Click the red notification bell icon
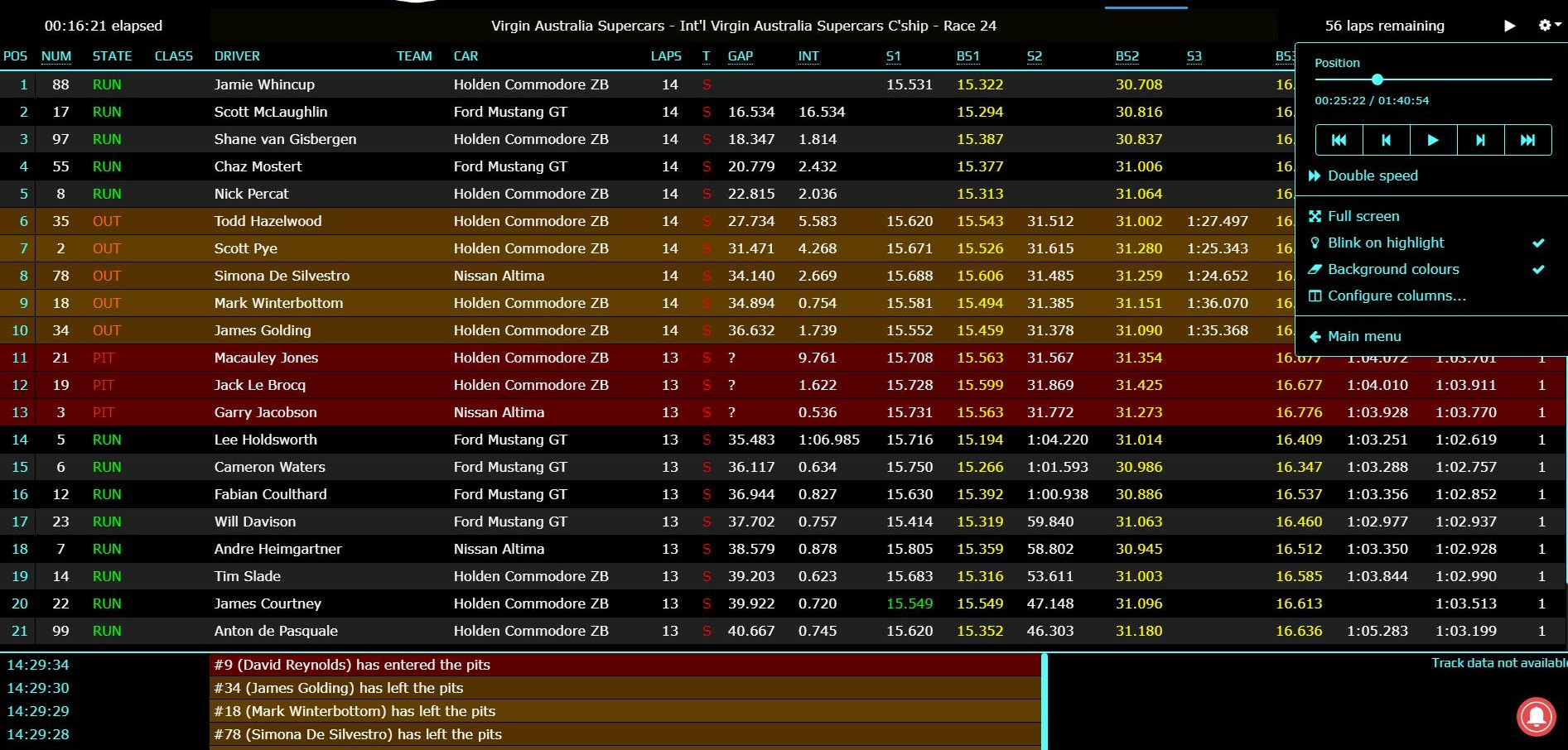1568x750 pixels. tap(1536, 716)
